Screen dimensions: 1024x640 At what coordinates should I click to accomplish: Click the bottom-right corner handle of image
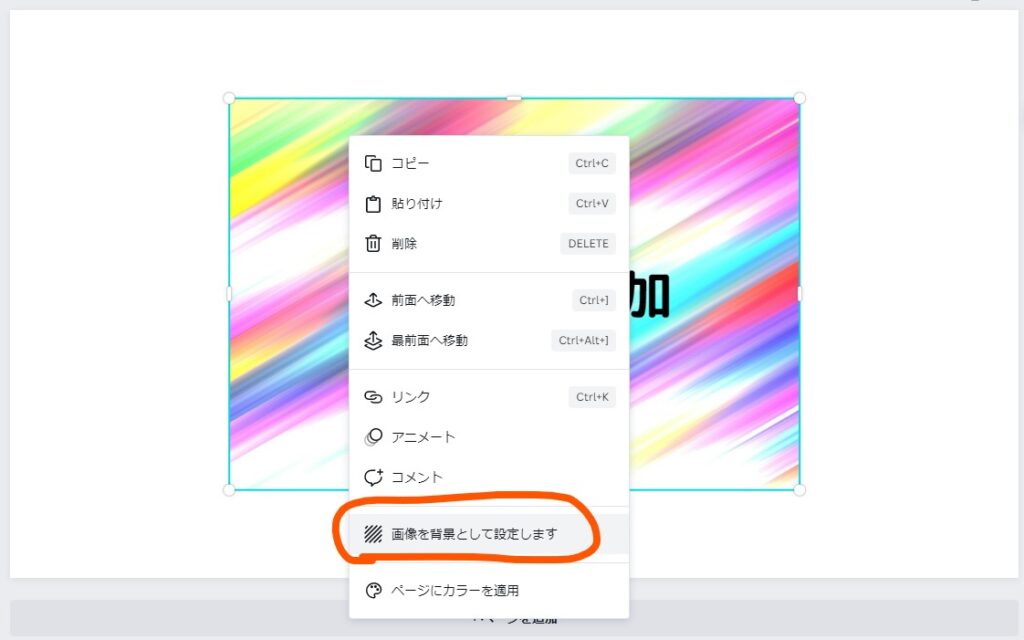tap(799, 490)
